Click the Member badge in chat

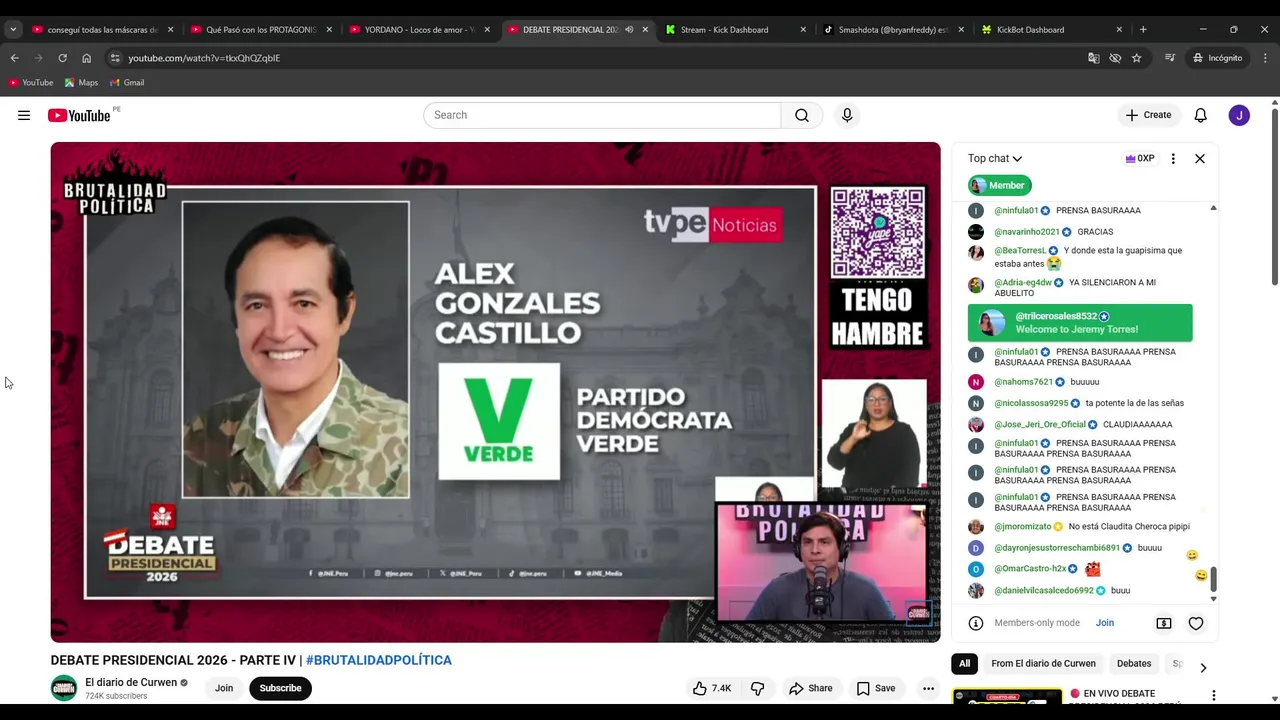999,185
